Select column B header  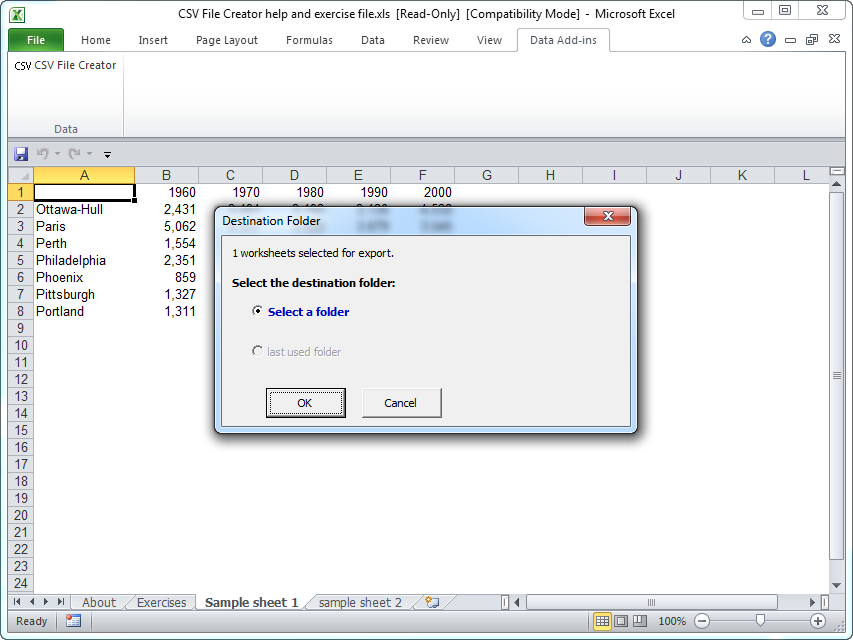[x=166, y=175]
